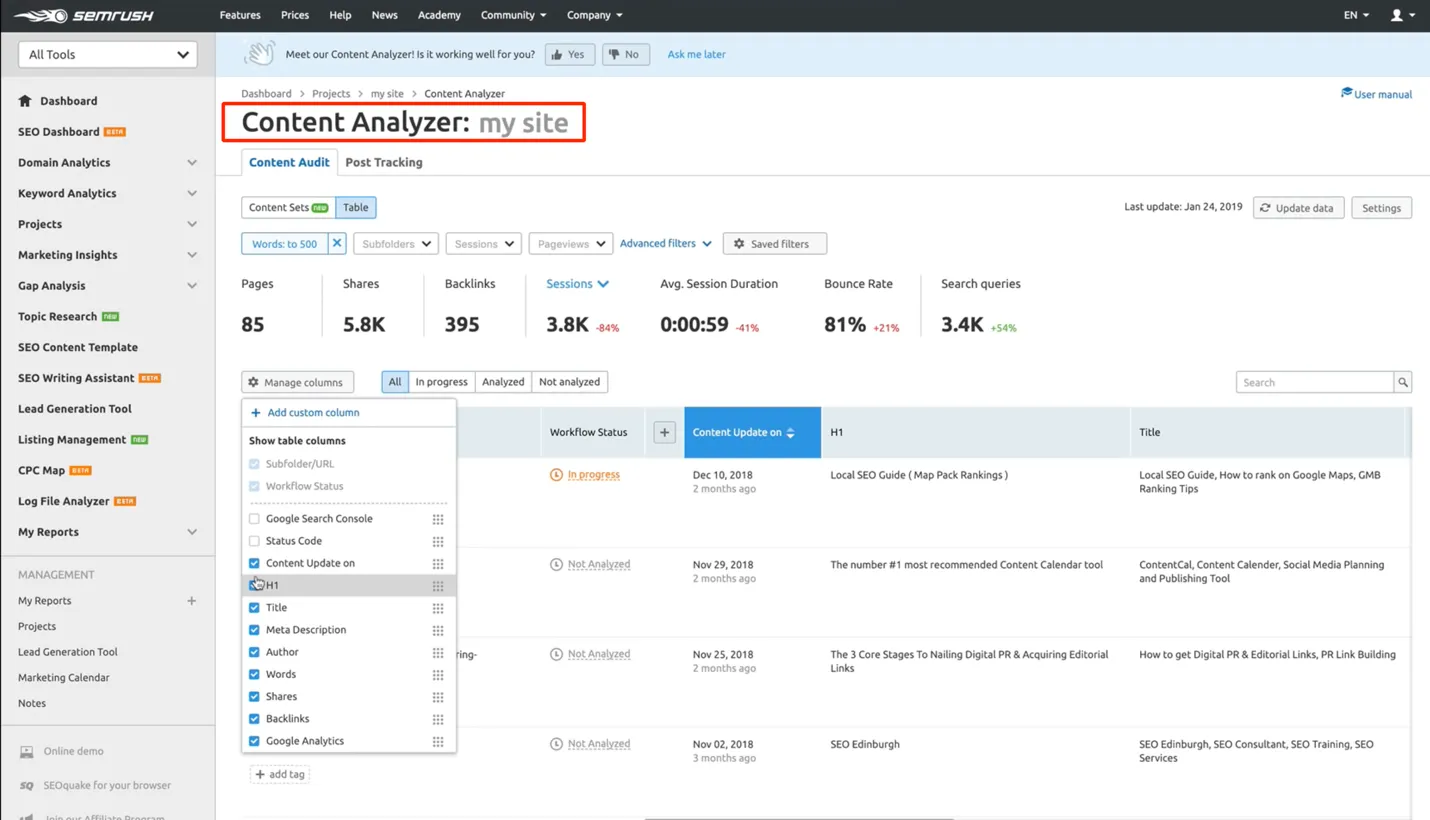
Task: Open the EN language dropdown
Action: tap(1356, 15)
